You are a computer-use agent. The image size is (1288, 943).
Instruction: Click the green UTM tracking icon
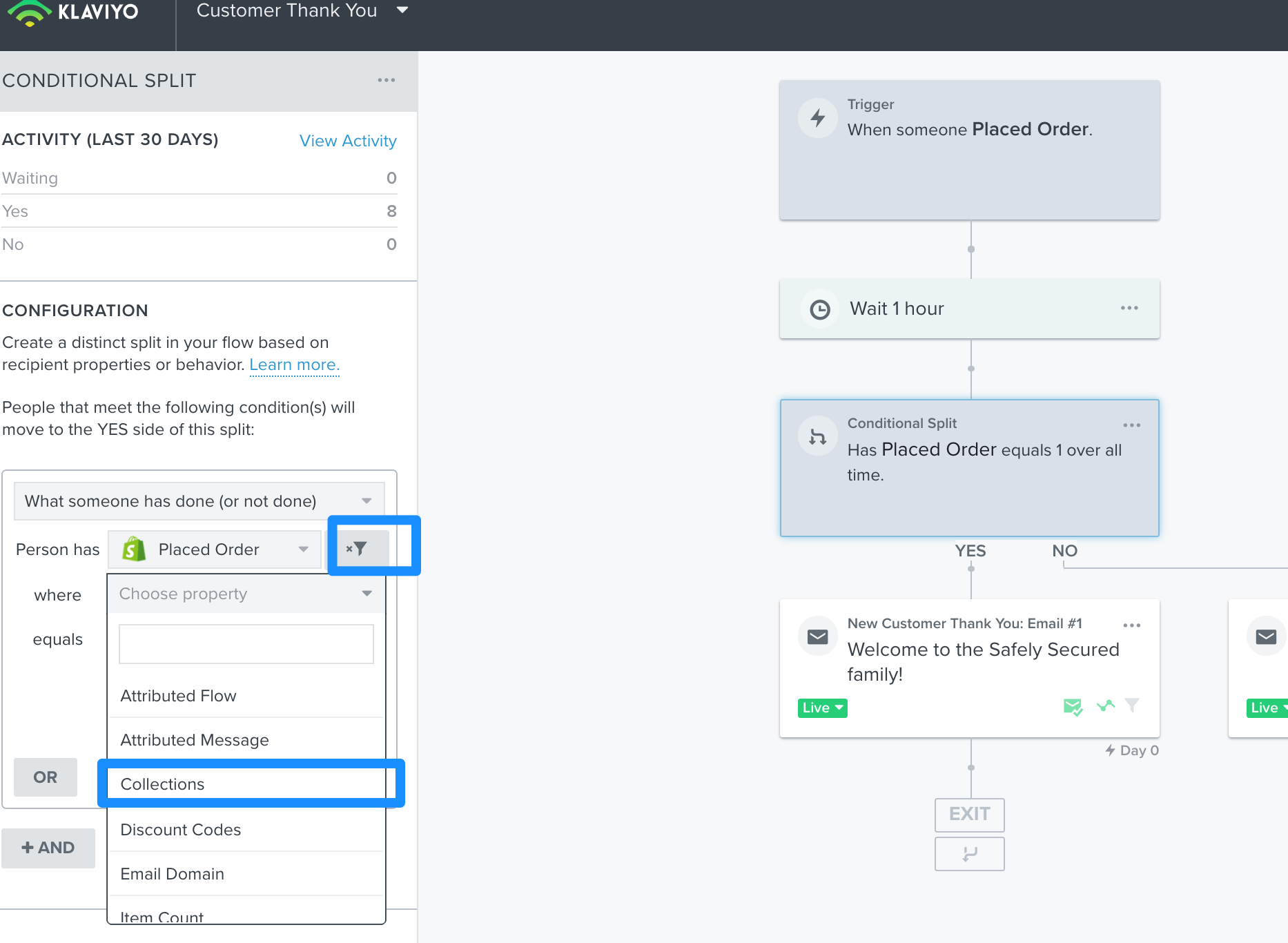1106,706
